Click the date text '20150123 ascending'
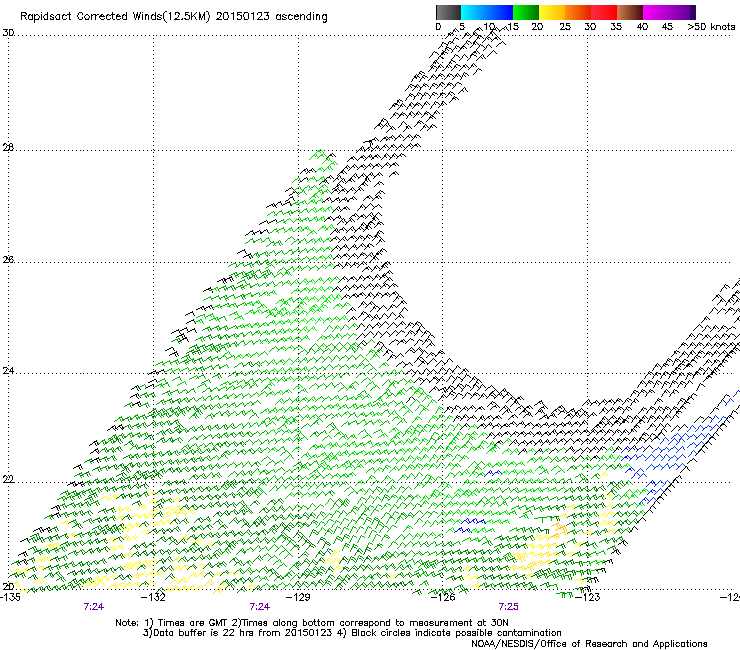 click(x=271, y=17)
